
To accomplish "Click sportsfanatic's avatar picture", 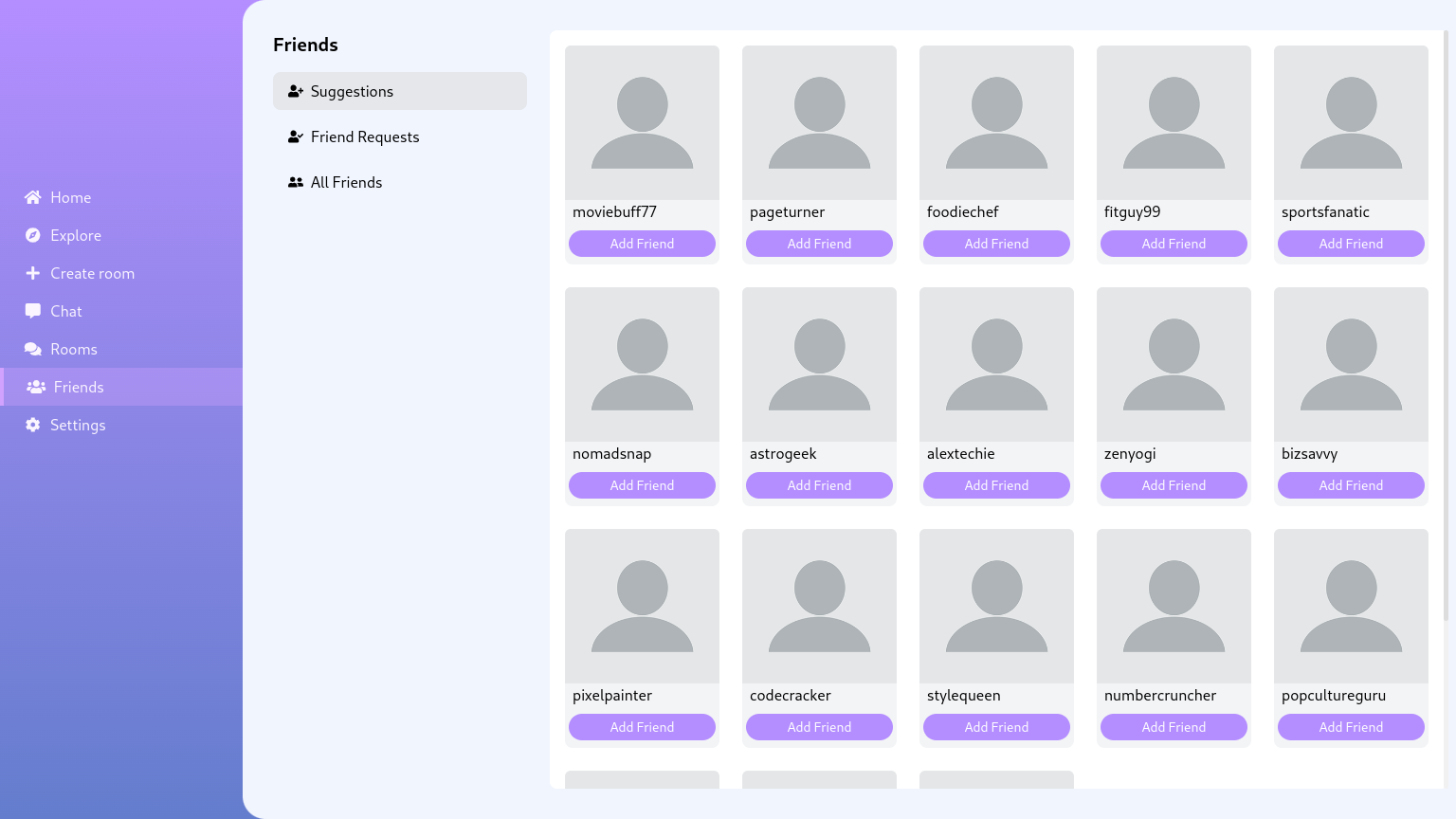I will (1351, 122).
